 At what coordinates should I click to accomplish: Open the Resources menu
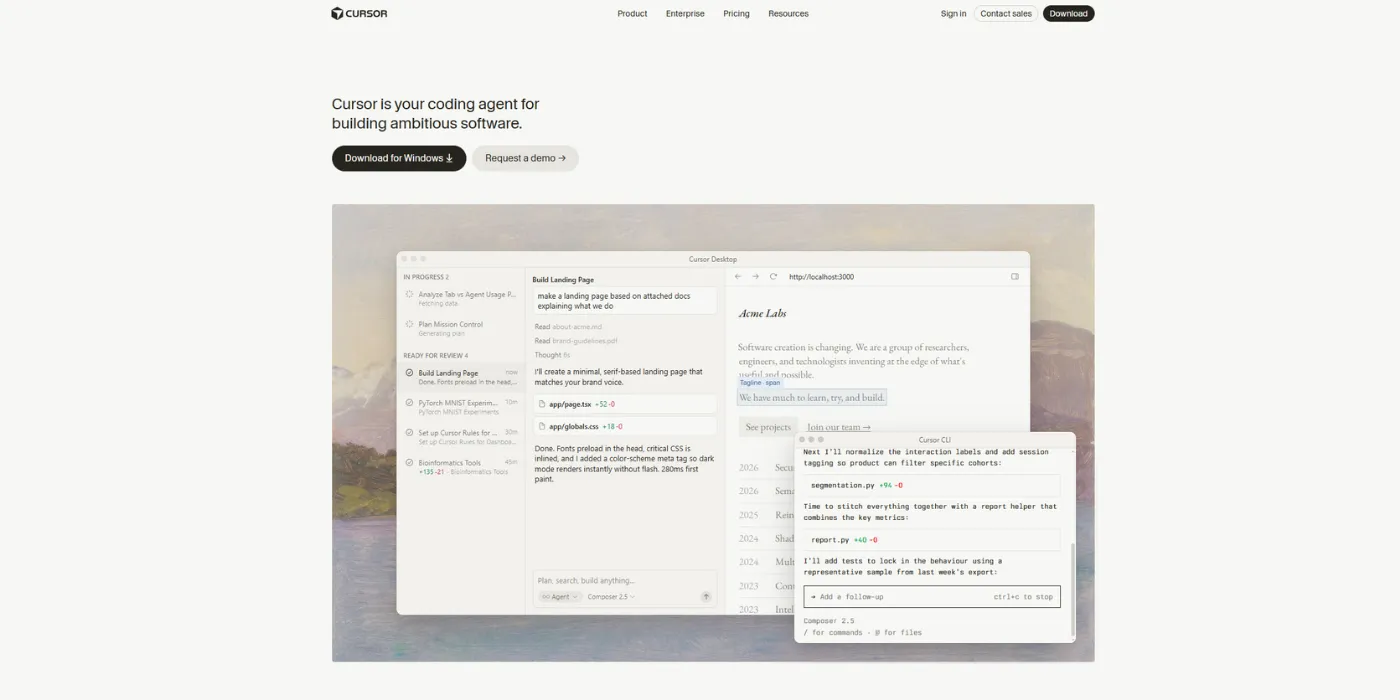click(788, 14)
